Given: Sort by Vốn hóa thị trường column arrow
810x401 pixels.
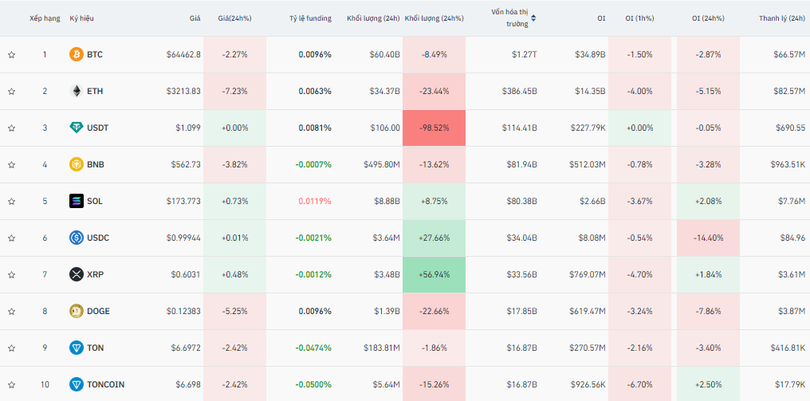Looking at the screenshot, I should [x=533, y=18].
